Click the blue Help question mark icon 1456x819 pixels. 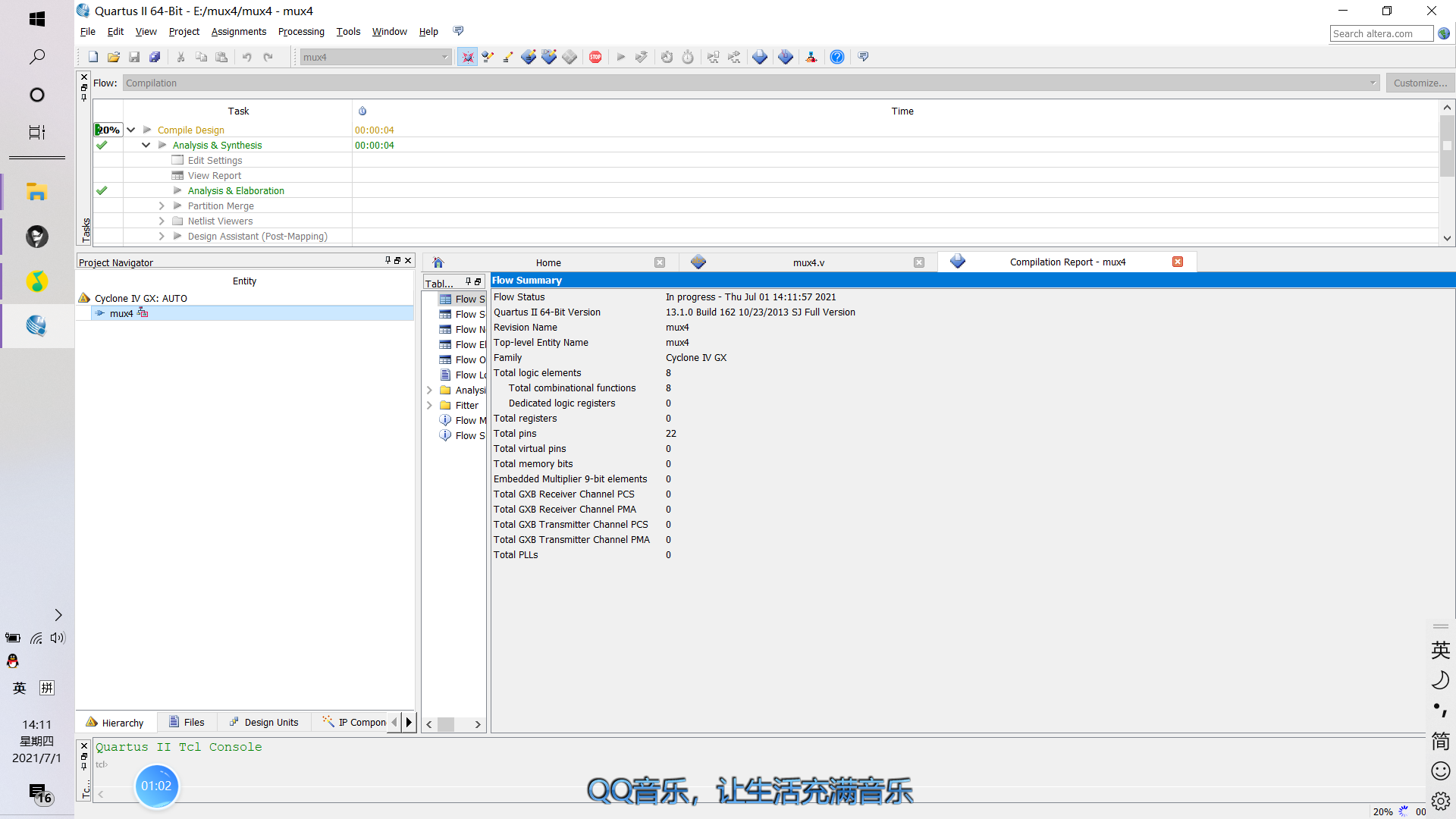point(837,57)
